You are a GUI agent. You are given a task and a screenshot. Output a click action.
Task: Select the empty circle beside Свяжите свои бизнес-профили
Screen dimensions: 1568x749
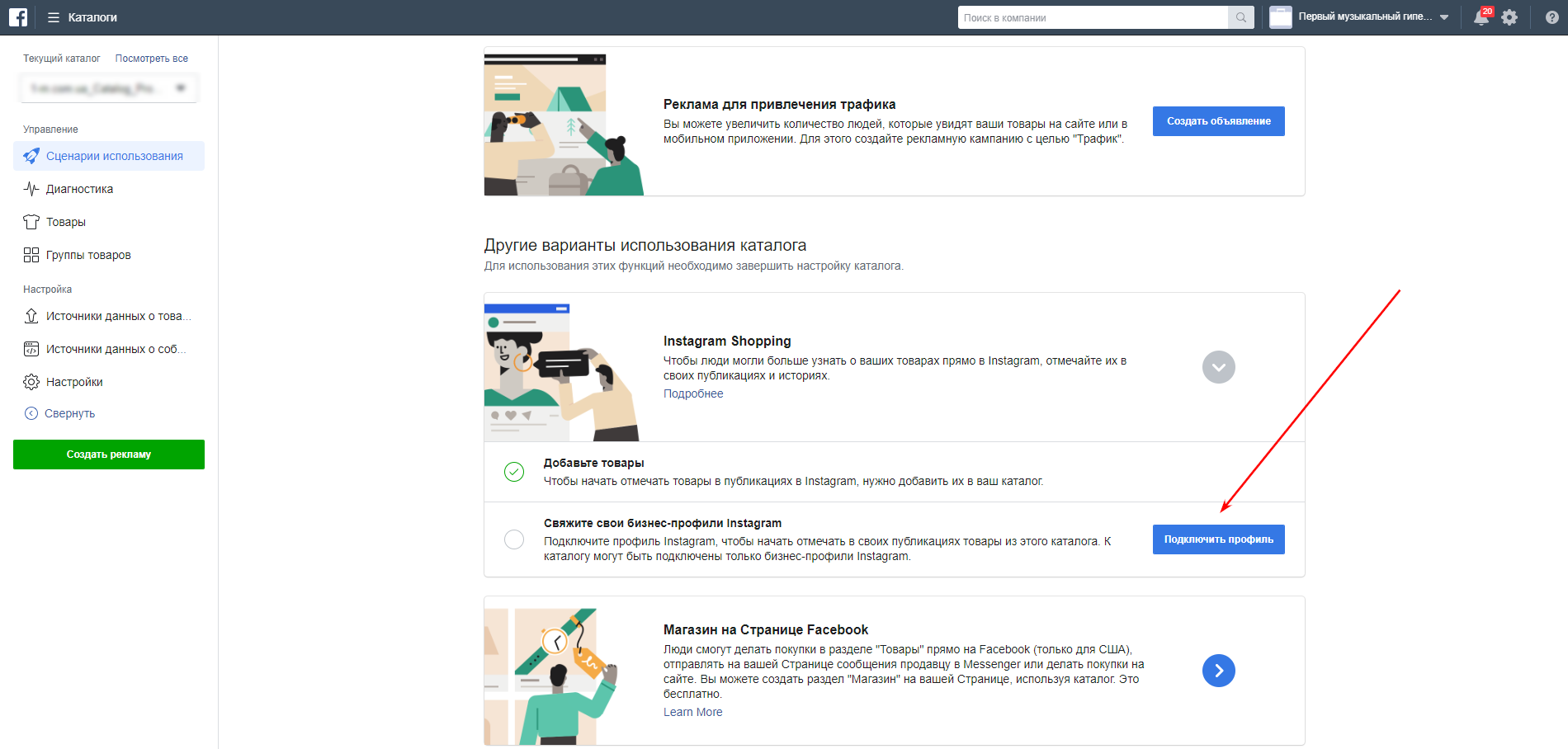coord(514,539)
